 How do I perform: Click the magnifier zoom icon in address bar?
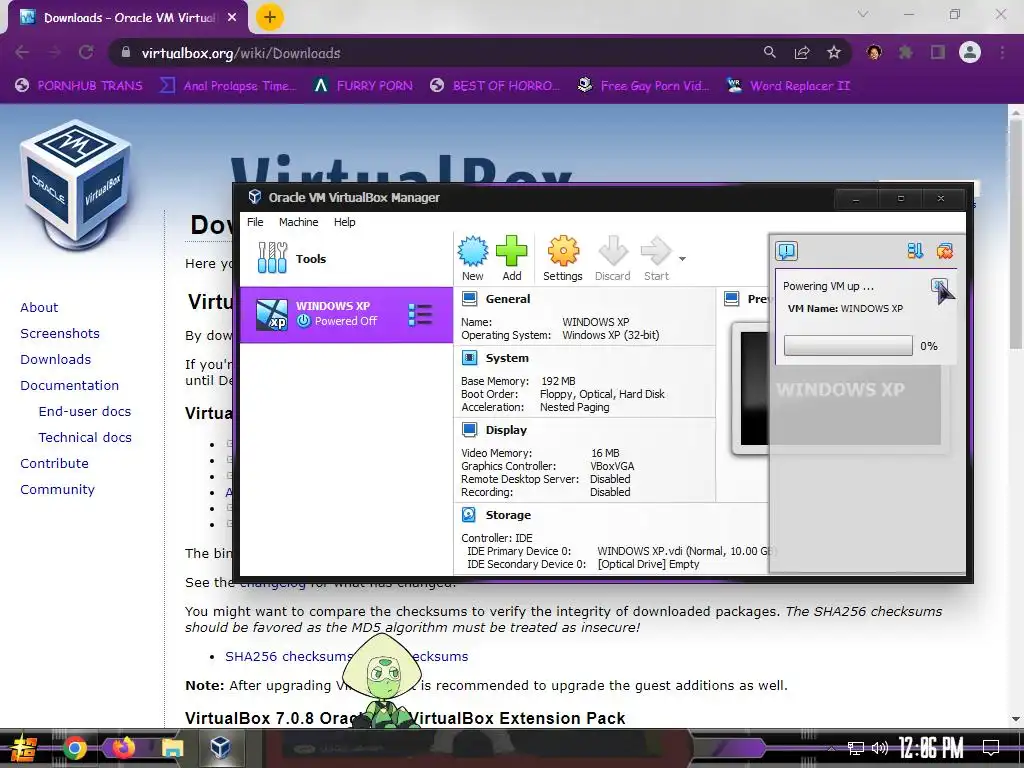coord(769,52)
